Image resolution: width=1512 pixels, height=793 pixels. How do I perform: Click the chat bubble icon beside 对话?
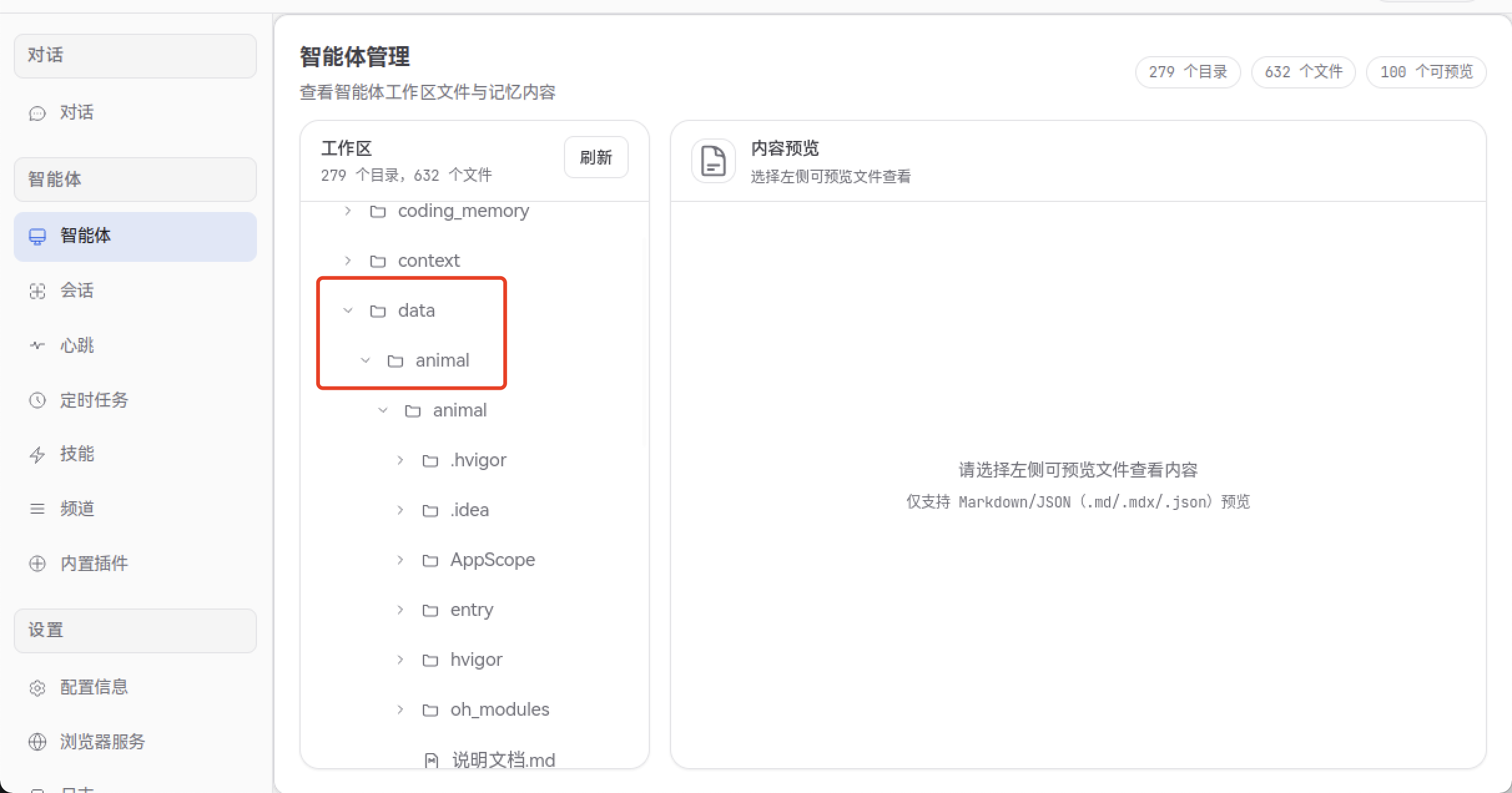[x=37, y=113]
